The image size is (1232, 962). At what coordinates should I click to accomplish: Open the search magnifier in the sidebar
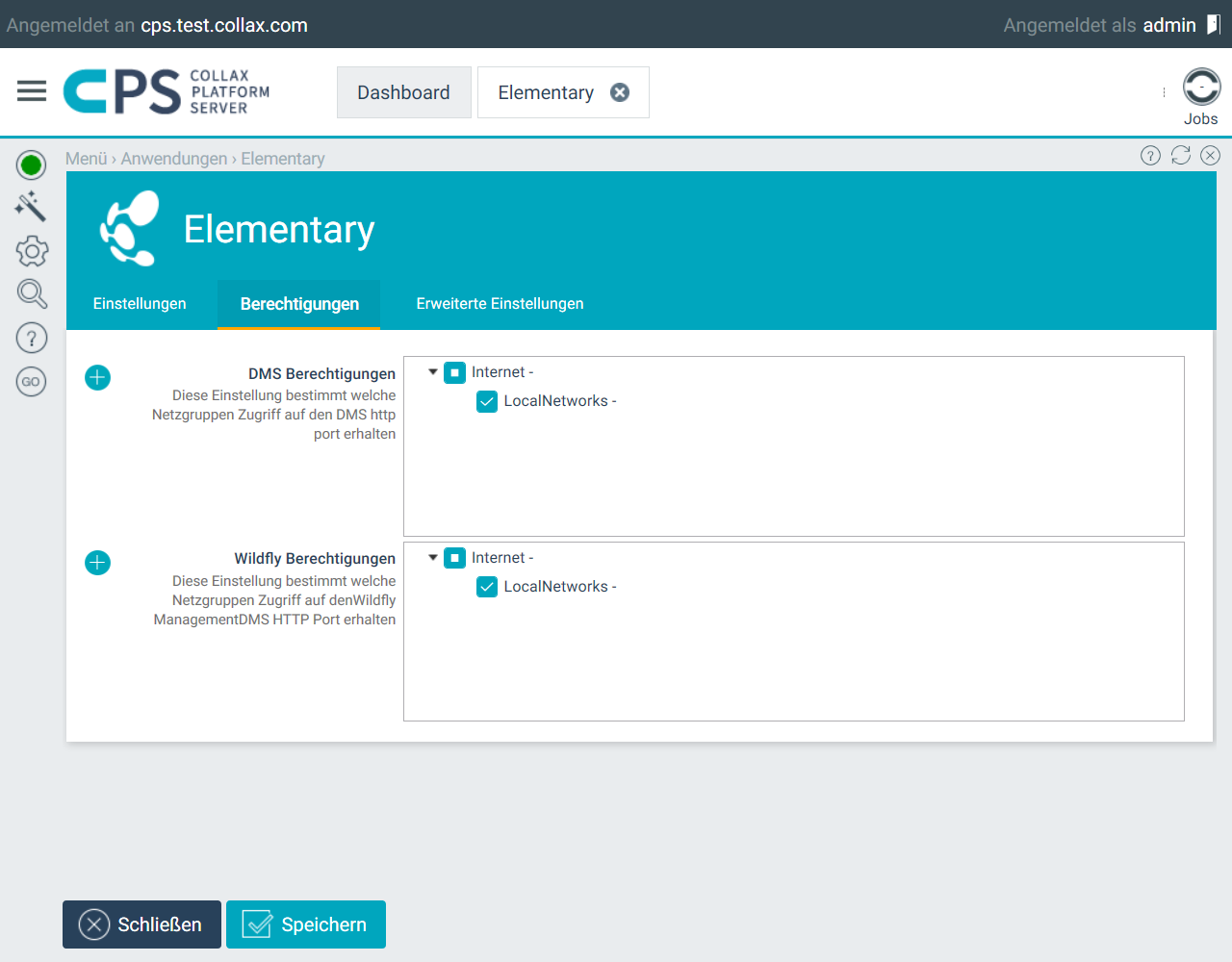[32, 293]
